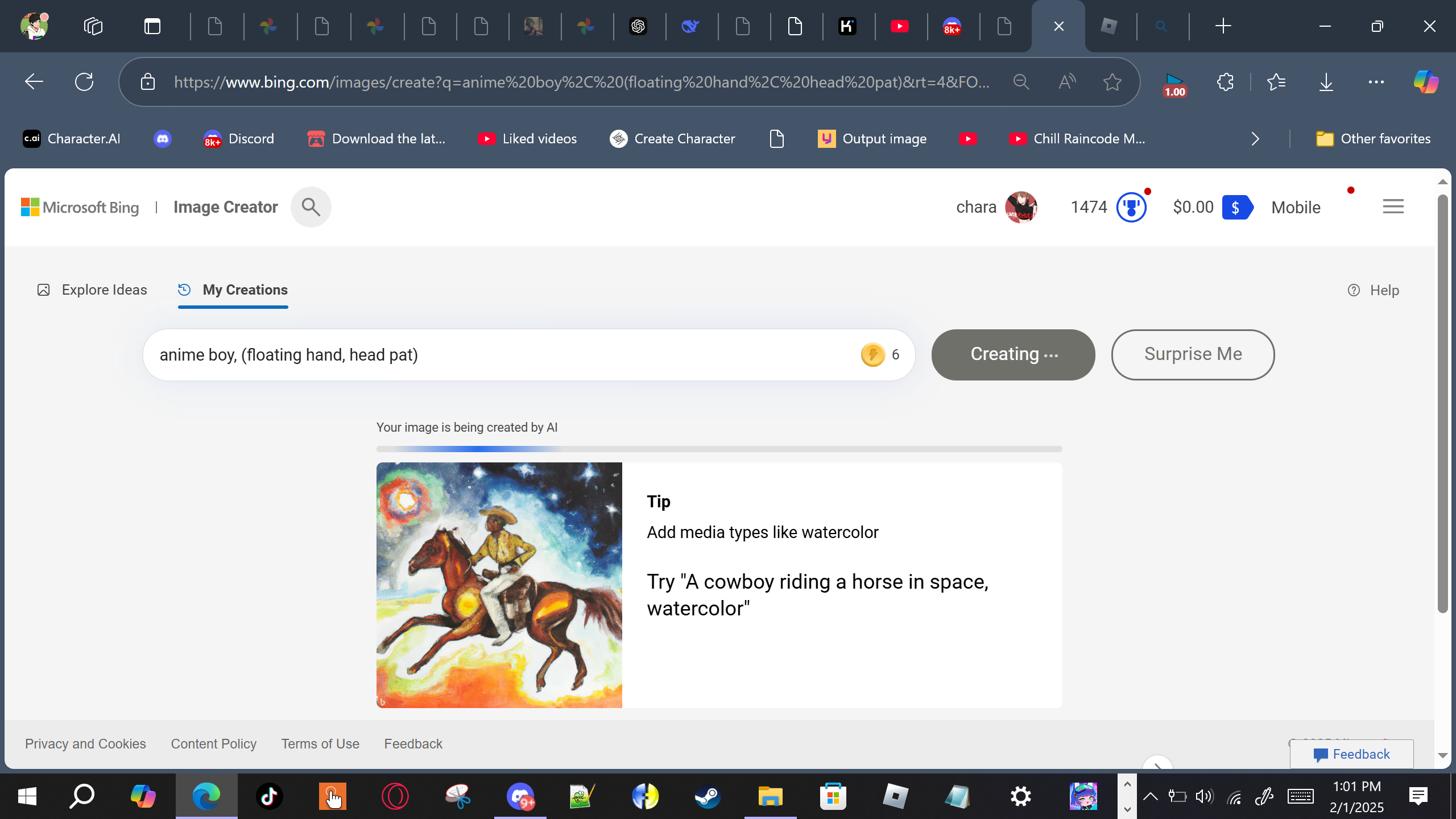The width and height of the screenshot is (1456, 819).
Task: Expand more favorites bar chevron
Action: (1255, 139)
